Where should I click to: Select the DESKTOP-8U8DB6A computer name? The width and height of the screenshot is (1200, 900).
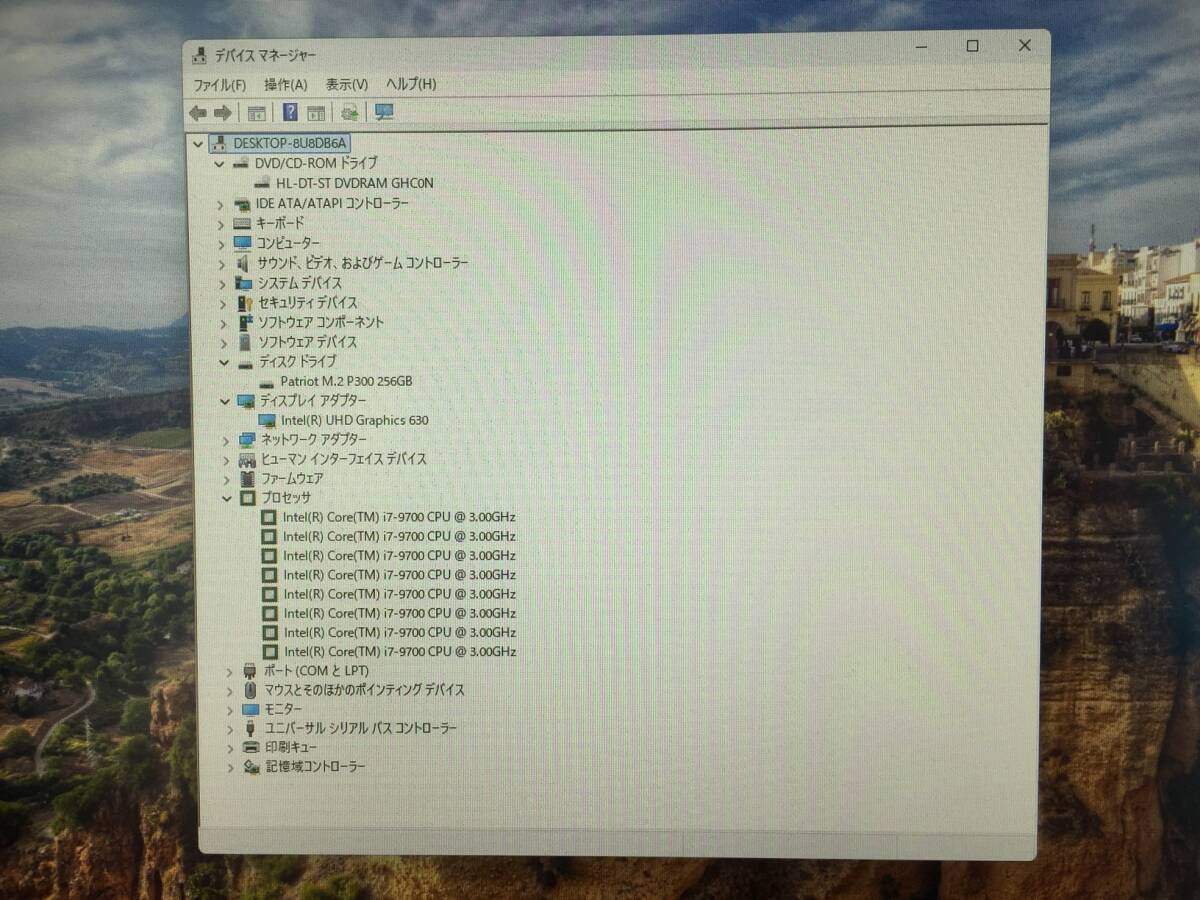[x=289, y=143]
